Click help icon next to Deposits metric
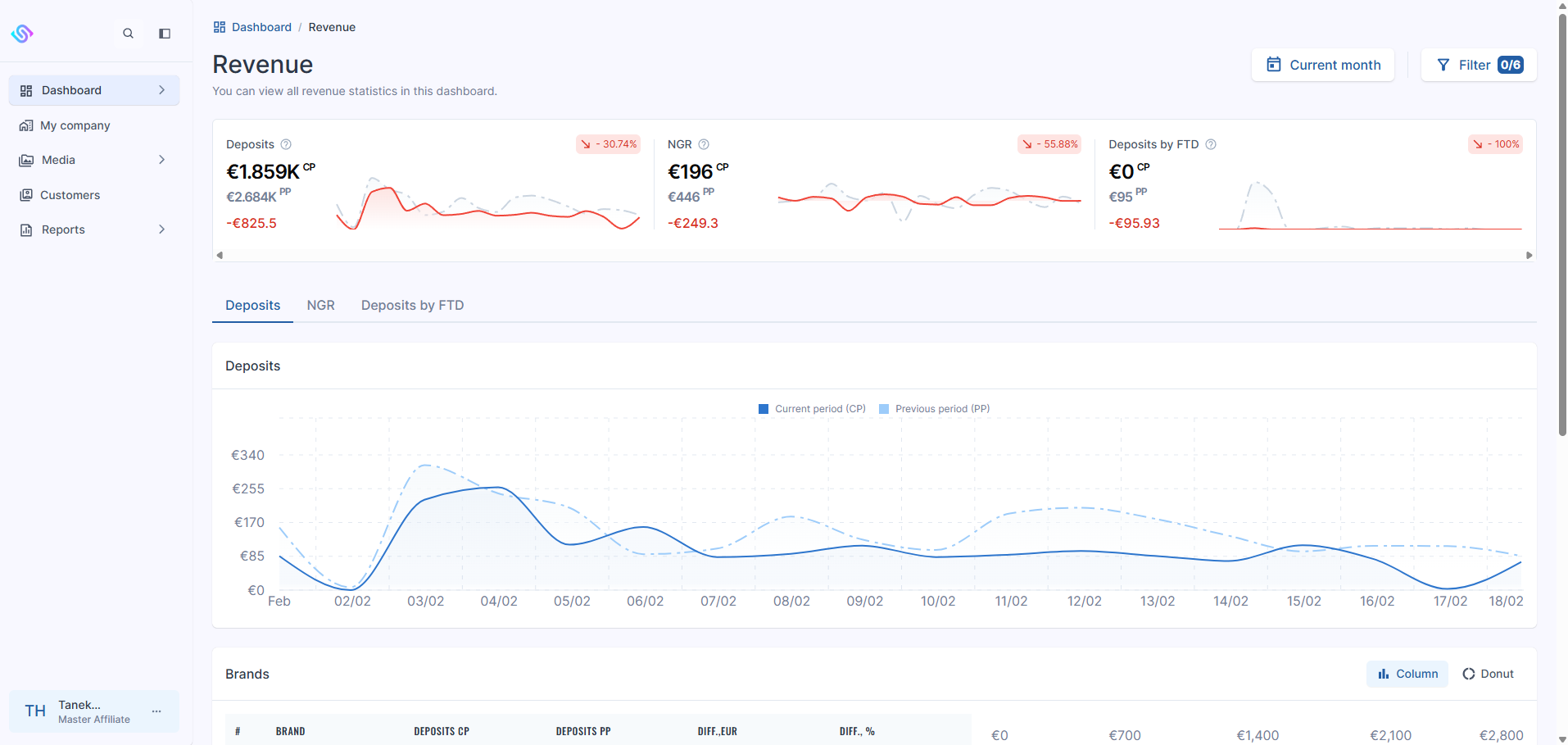This screenshot has height=745, width=1568. tap(286, 144)
